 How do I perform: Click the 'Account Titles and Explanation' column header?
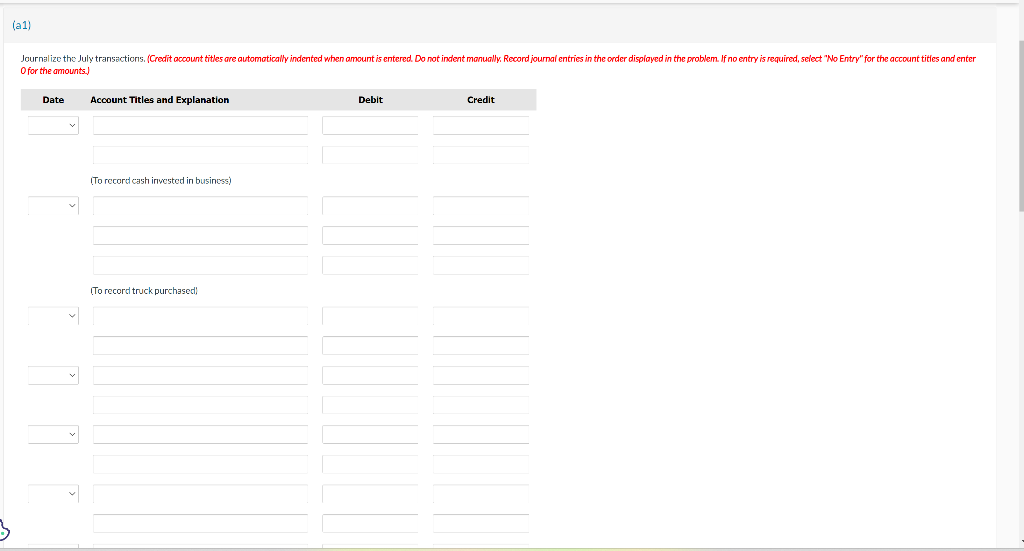(x=159, y=100)
